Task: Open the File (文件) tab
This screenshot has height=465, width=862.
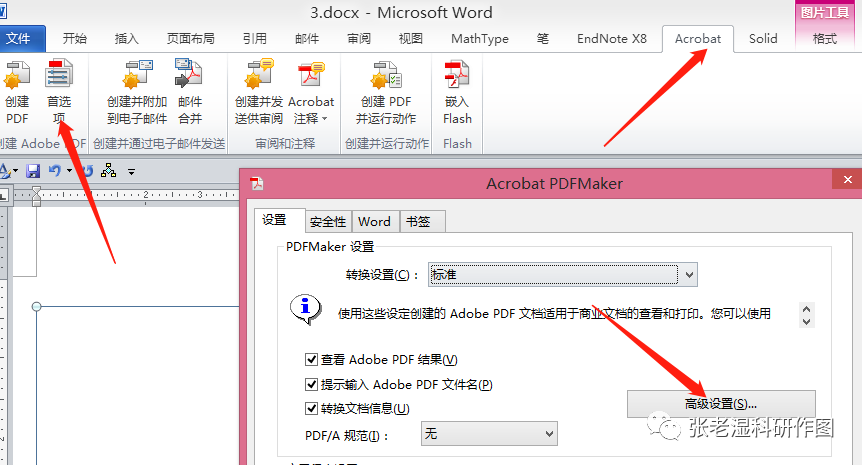Action: (x=19, y=38)
